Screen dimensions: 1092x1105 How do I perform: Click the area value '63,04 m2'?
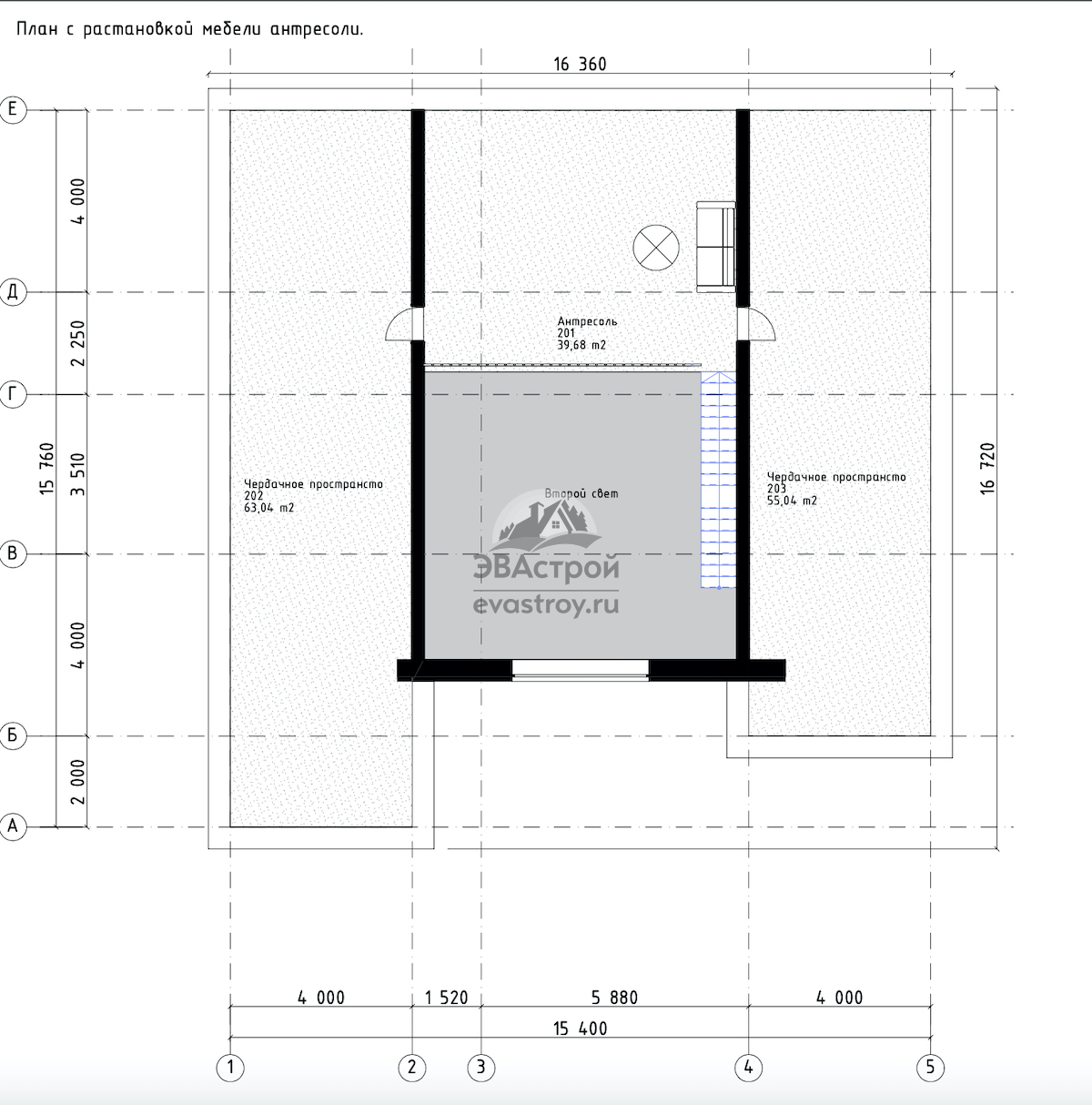pos(269,508)
